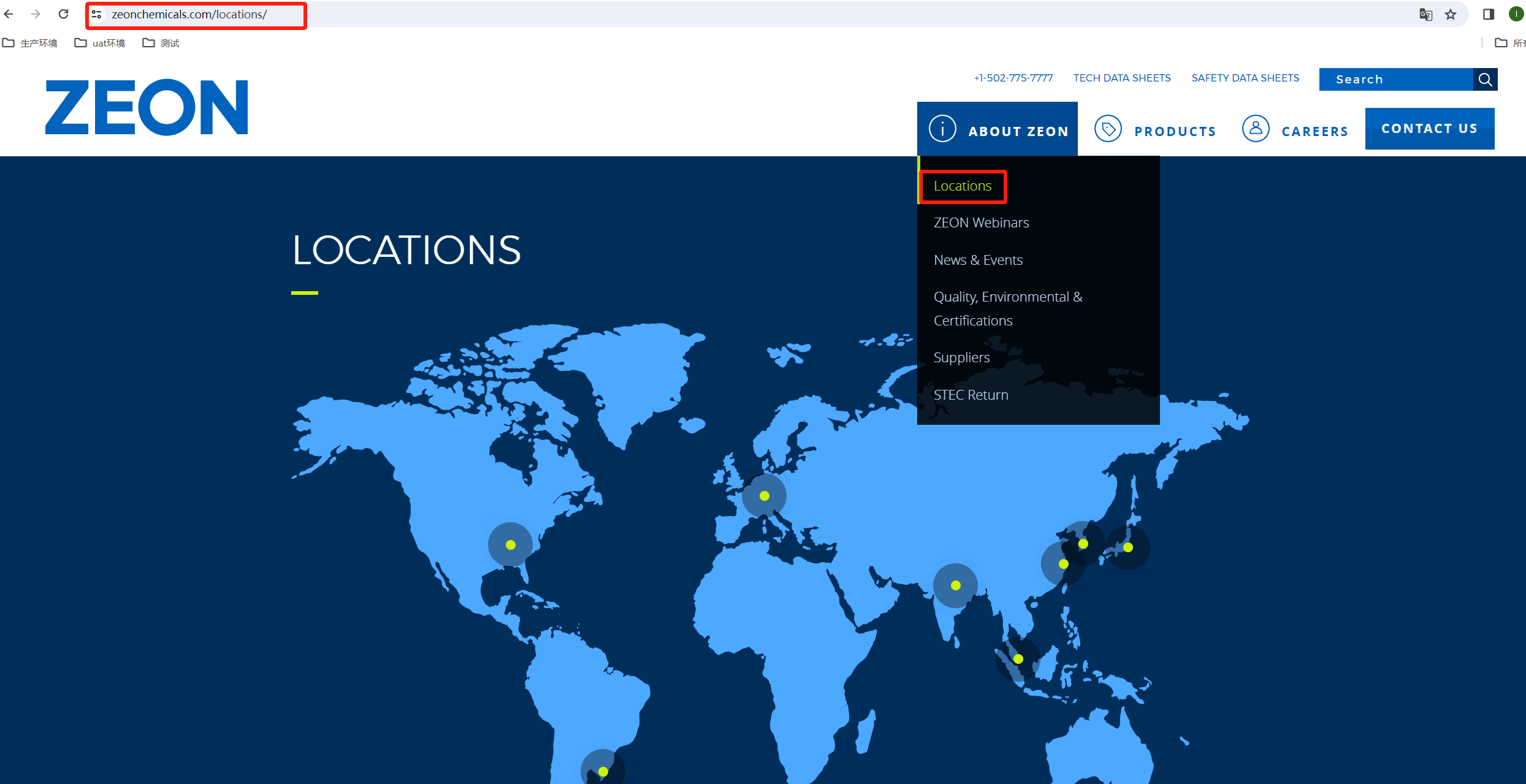Select ZEON Webinars from dropdown menu
The height and width of the screenshot is (784, 1526).
(981, 223)
